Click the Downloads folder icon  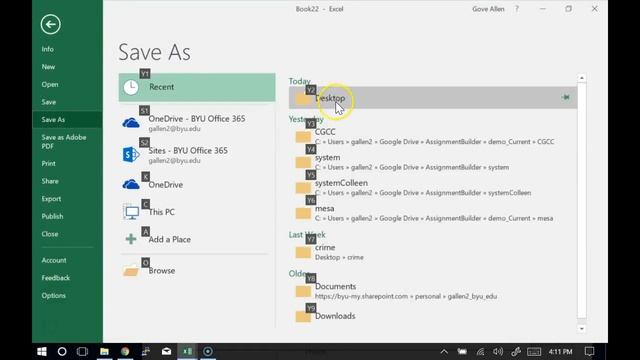pyautogui.click(x=303, y=316)
